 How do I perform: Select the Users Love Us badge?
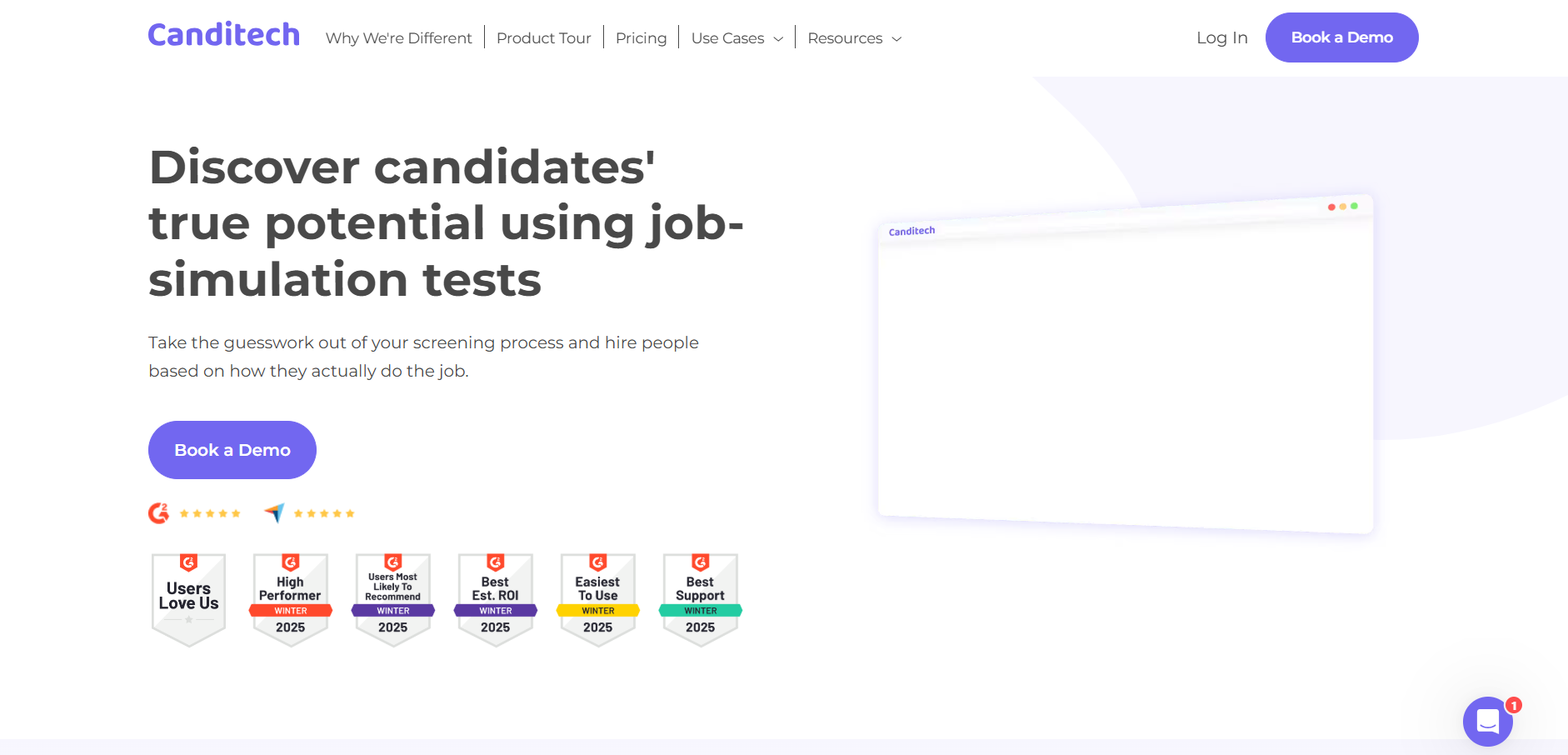tap(189, 600)
